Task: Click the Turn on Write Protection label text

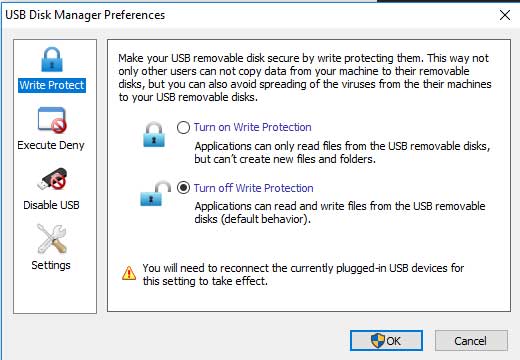Action: coord(253,127)
